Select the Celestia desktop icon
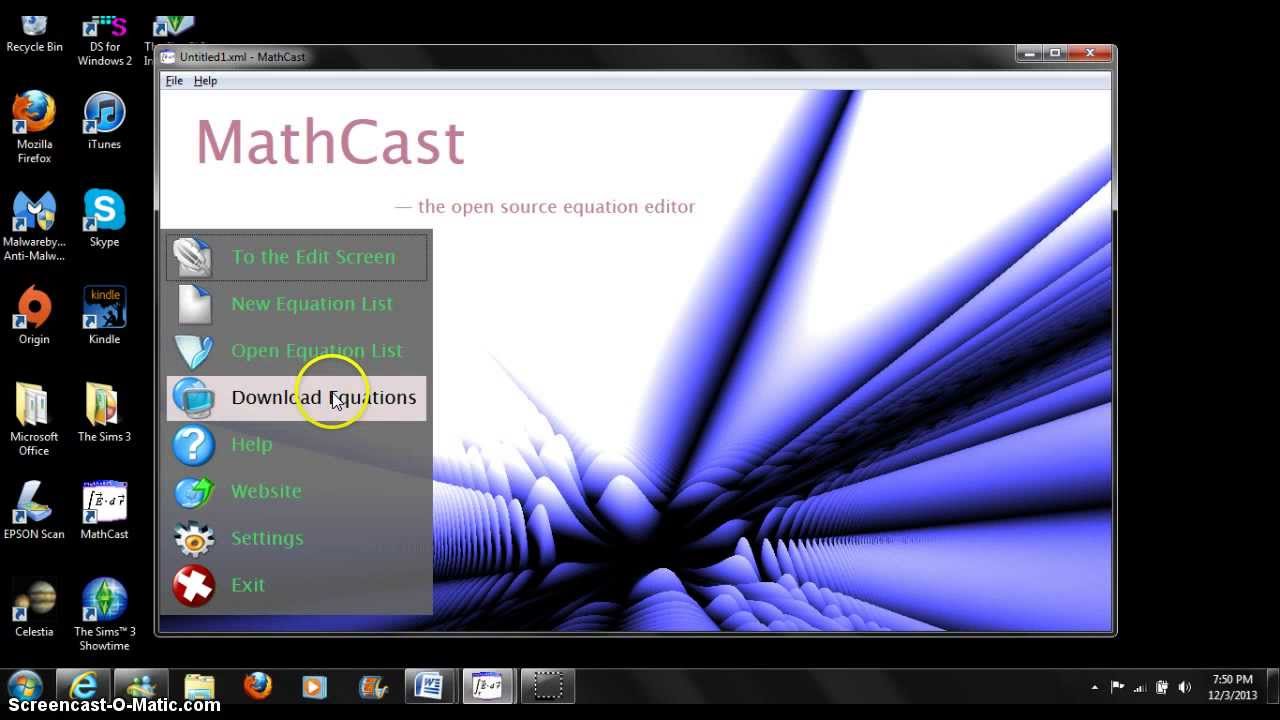 click(34, 608)
